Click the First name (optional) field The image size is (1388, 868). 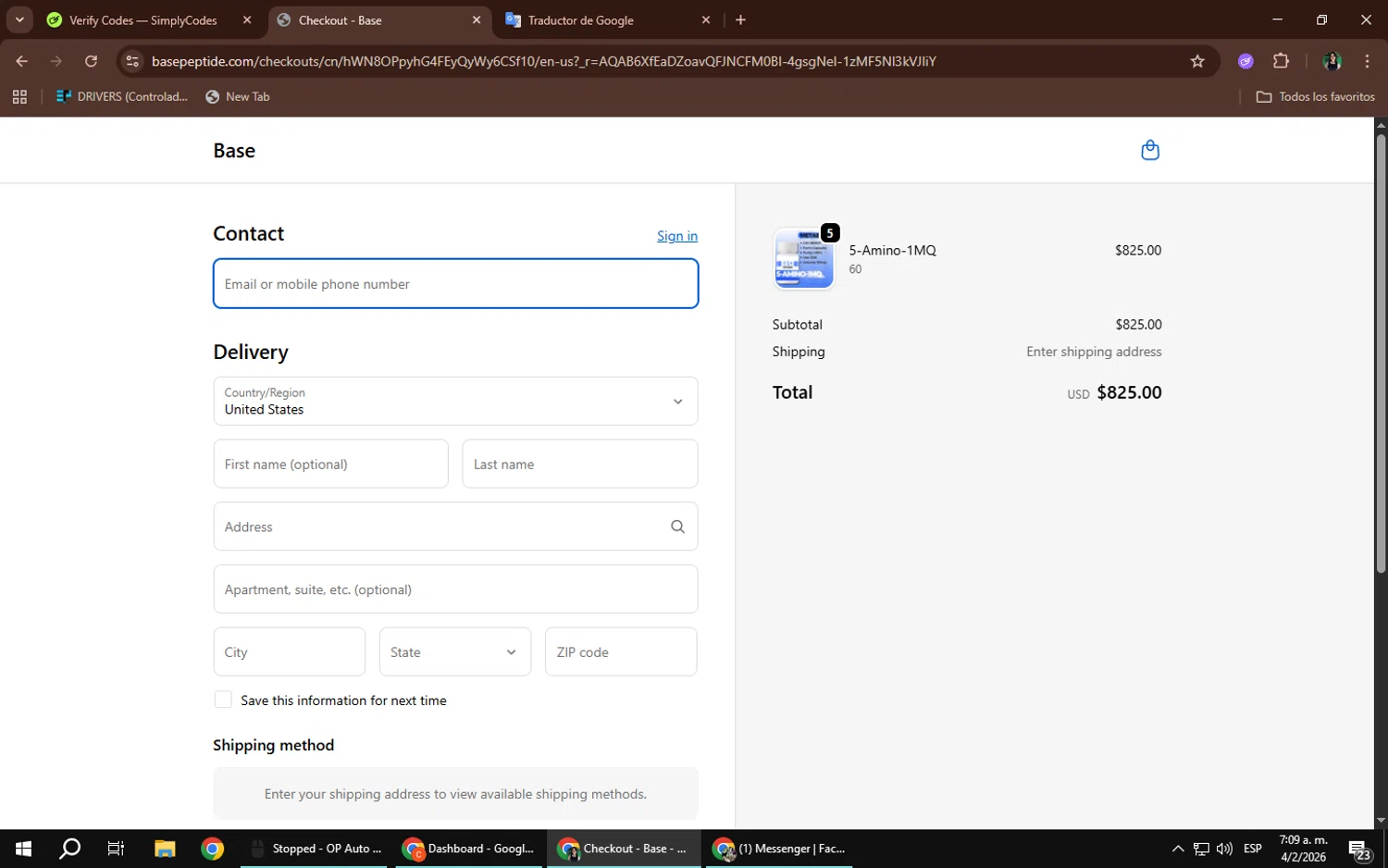coord(330,464)
